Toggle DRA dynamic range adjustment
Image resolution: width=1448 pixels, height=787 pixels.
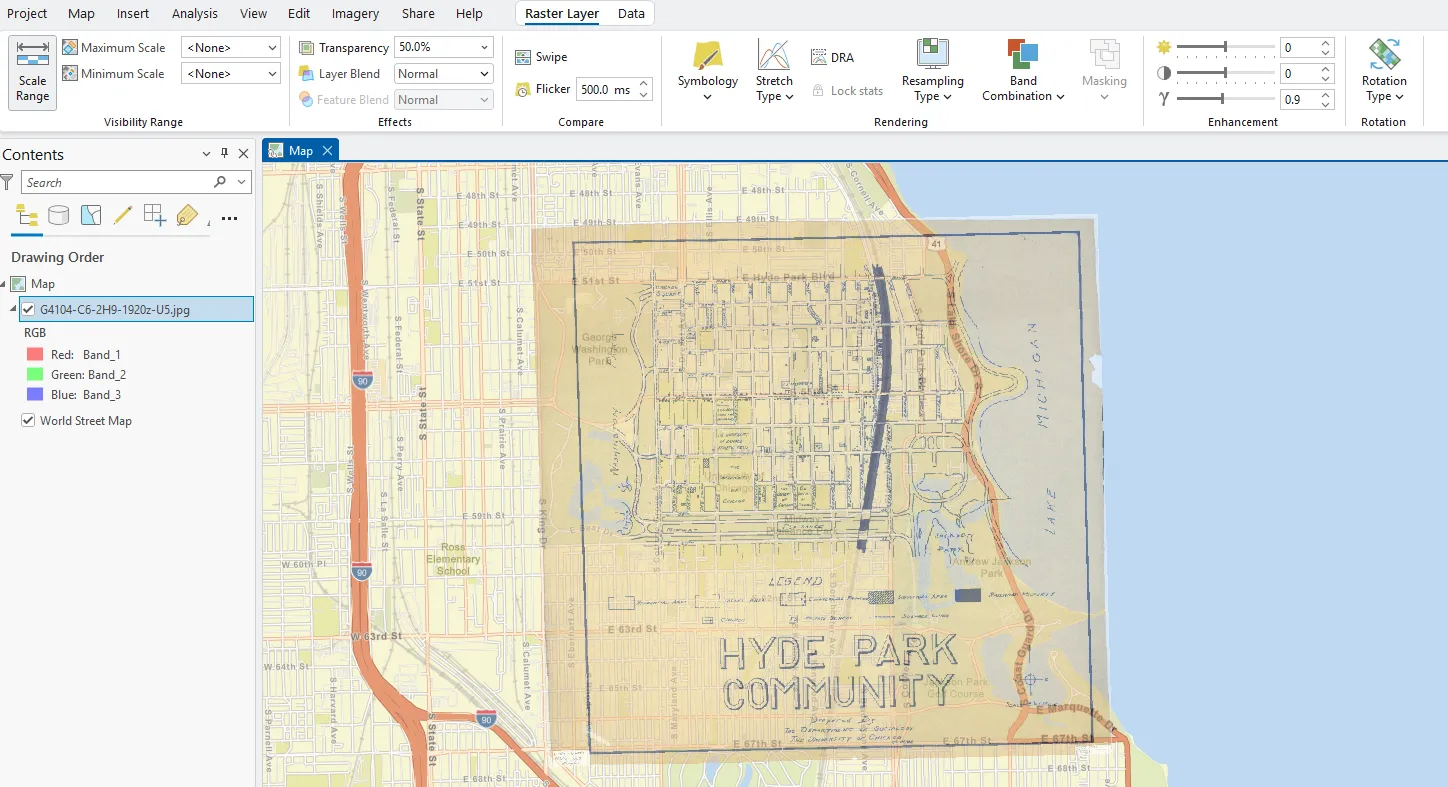coord(832,57)
